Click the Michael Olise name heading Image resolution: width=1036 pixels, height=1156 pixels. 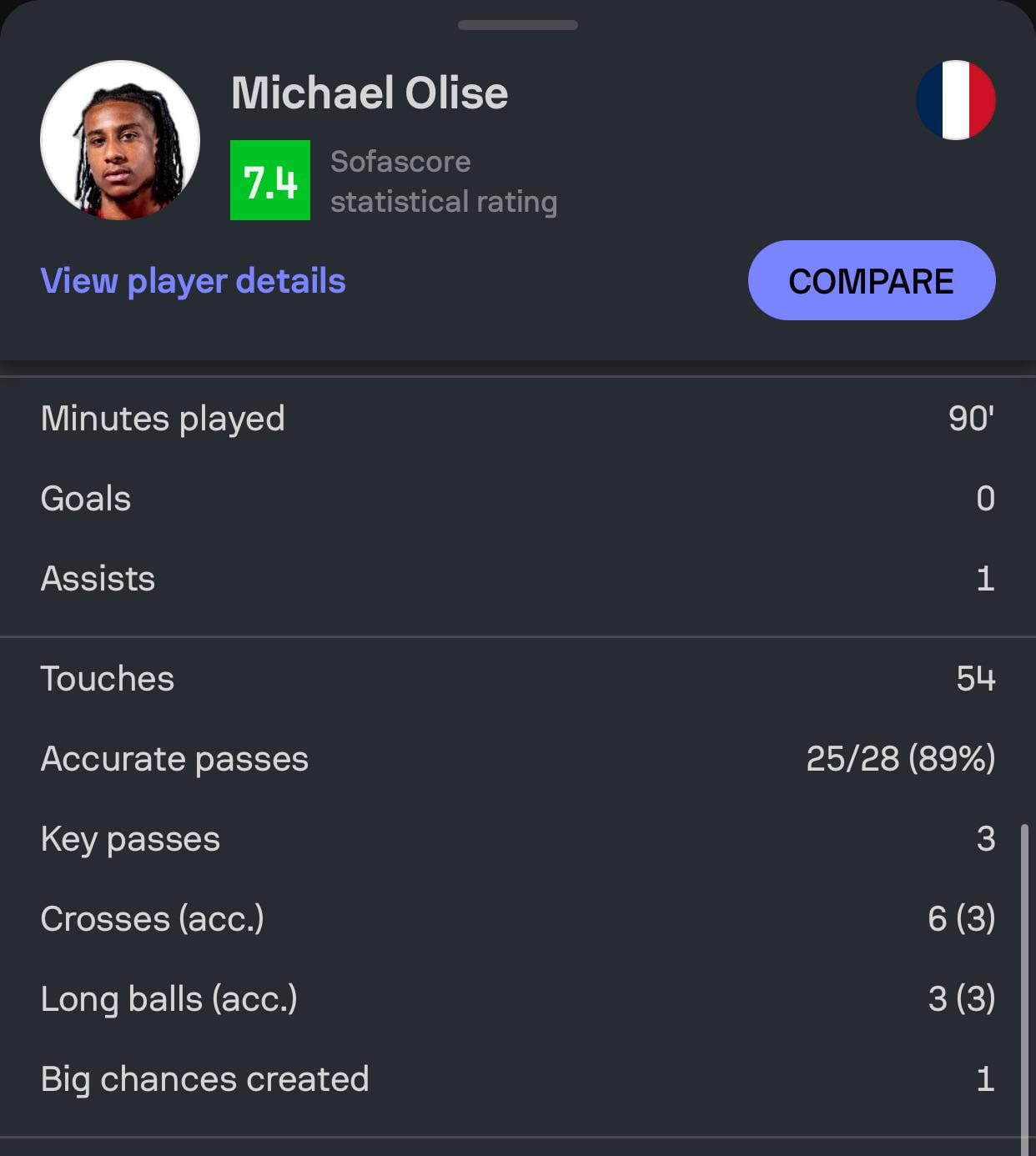370,93
